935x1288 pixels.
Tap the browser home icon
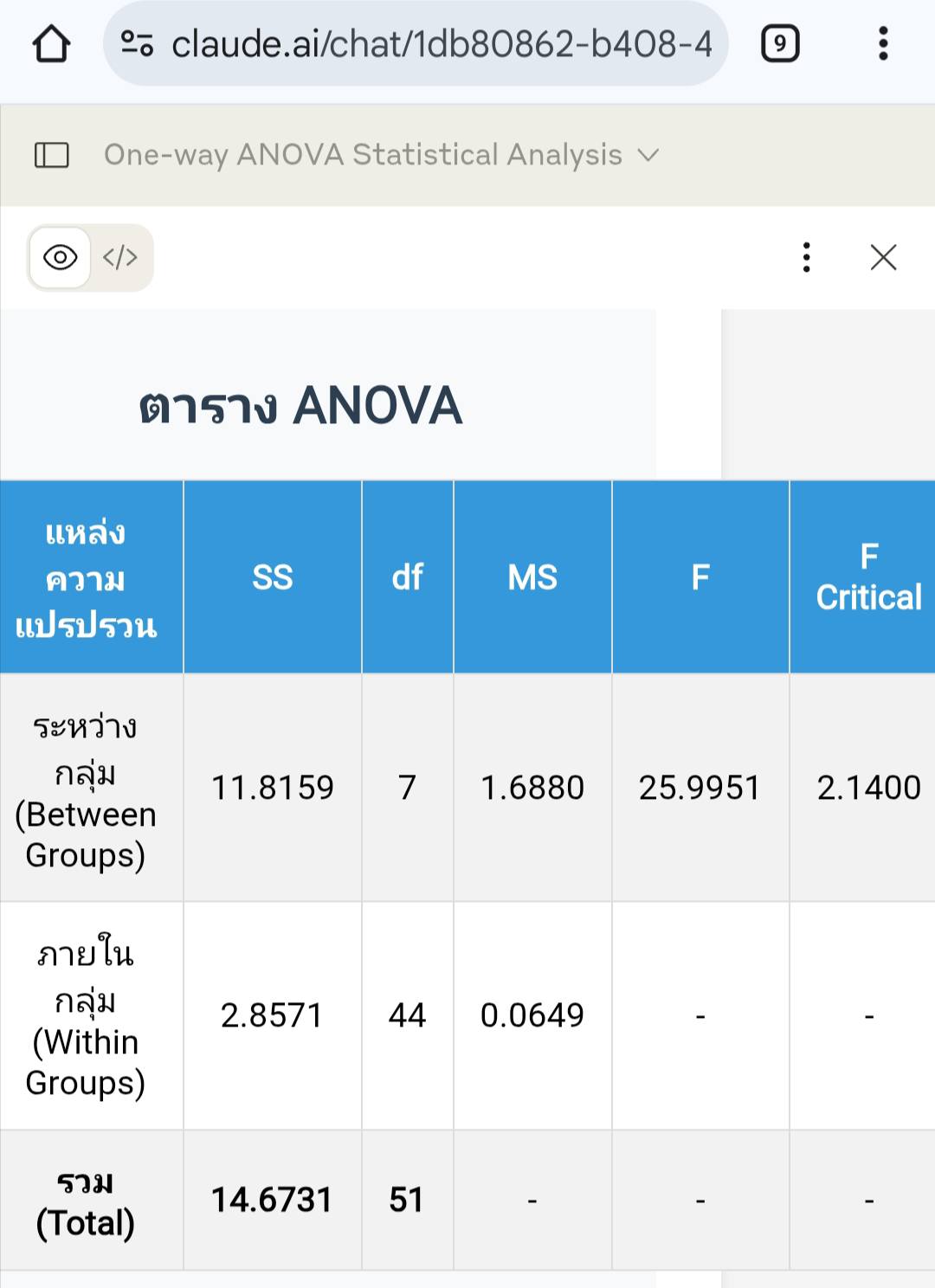[51, 43]
